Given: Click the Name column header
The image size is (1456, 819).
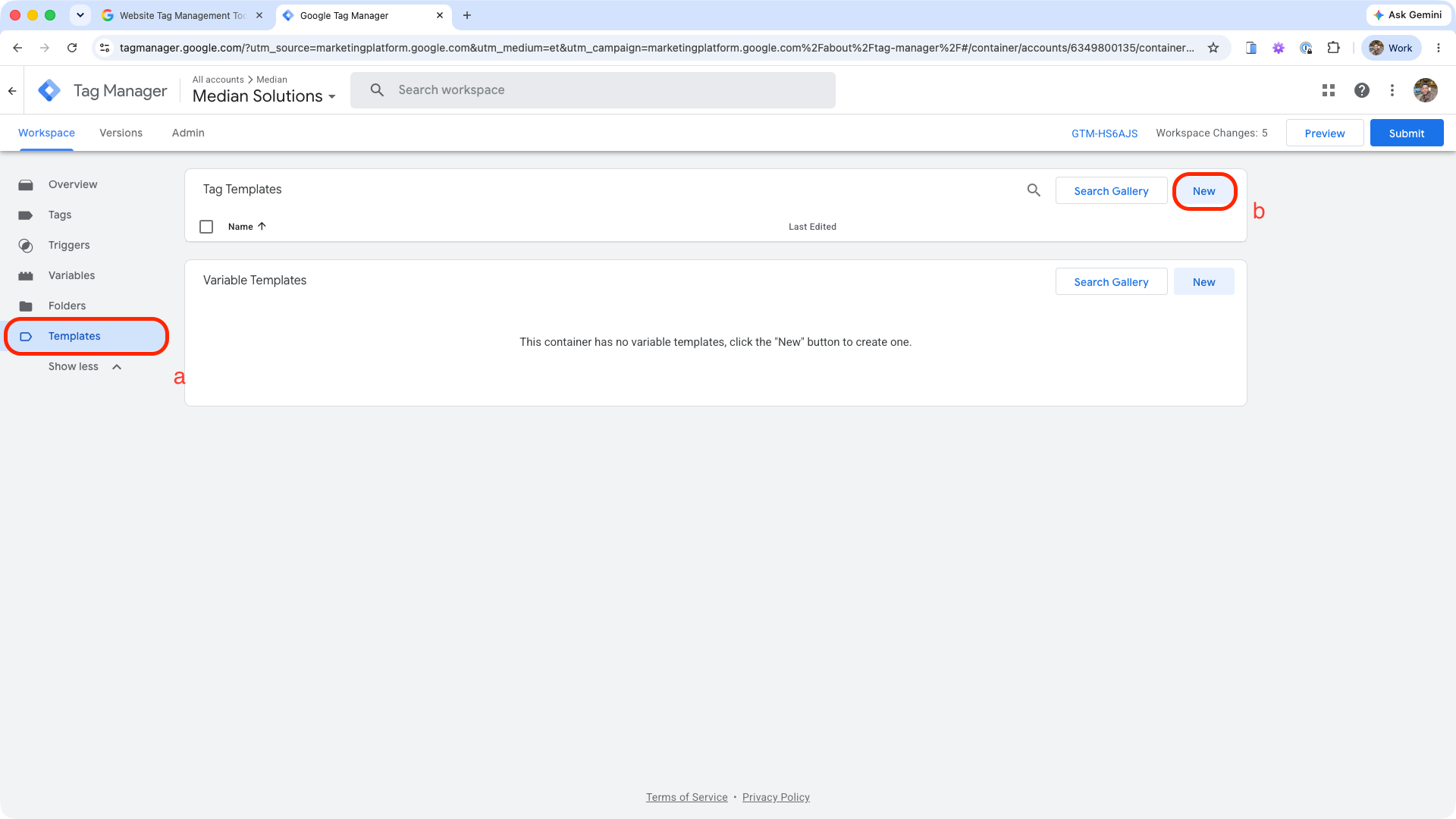Looking at the screenshot, I should coord(240,227).
